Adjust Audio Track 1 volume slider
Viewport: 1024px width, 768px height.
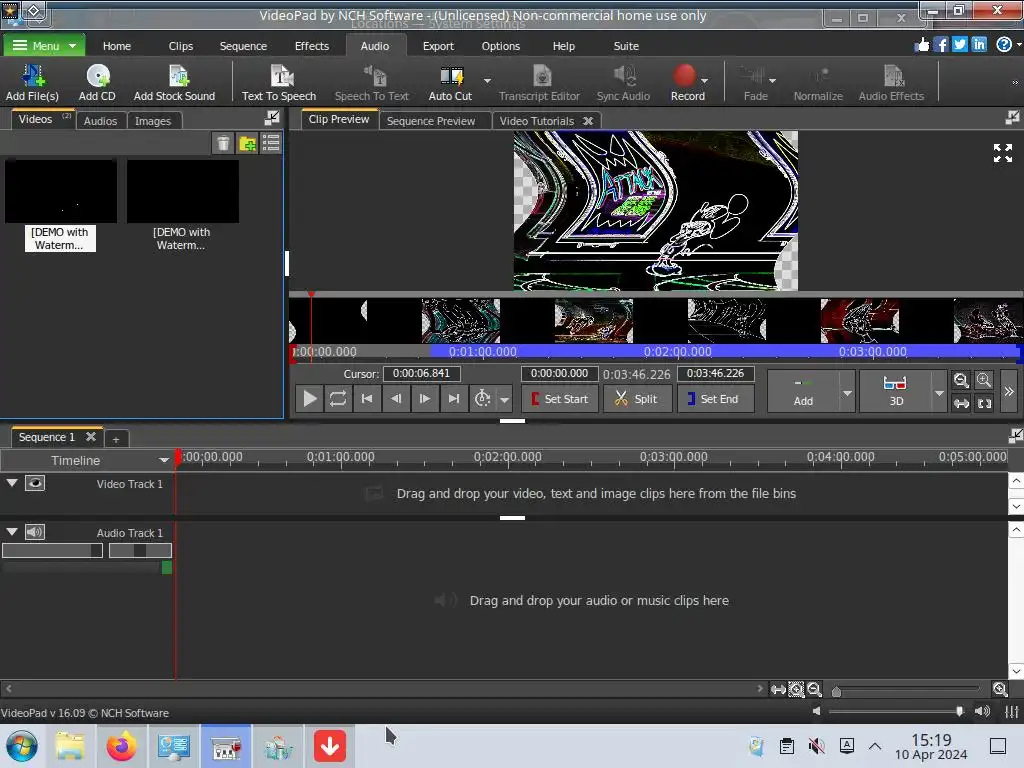click(52, 551)
